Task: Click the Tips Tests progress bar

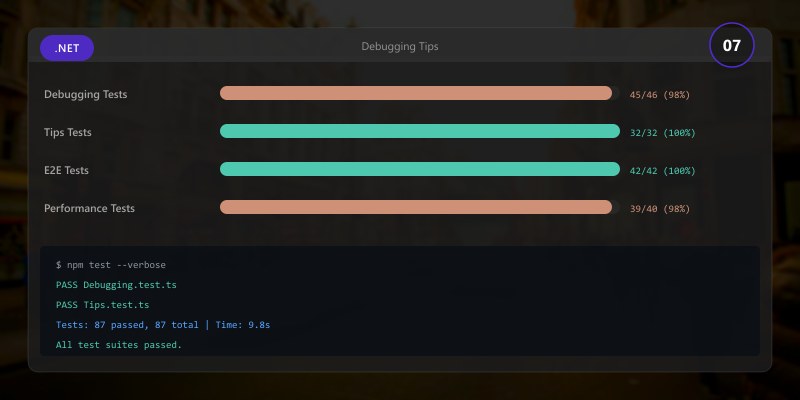Action: 420,131
